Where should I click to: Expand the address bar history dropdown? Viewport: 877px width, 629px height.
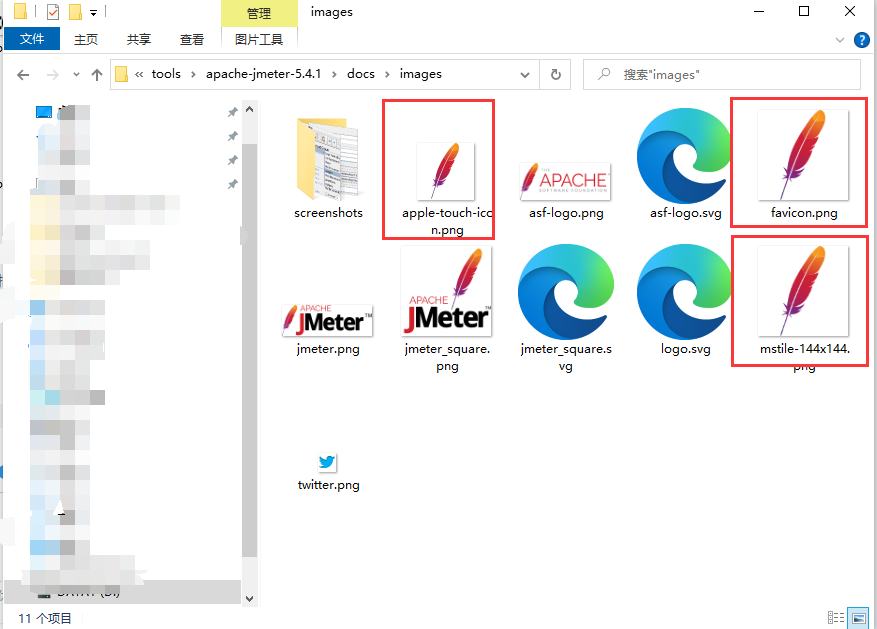tap(525, 75)
